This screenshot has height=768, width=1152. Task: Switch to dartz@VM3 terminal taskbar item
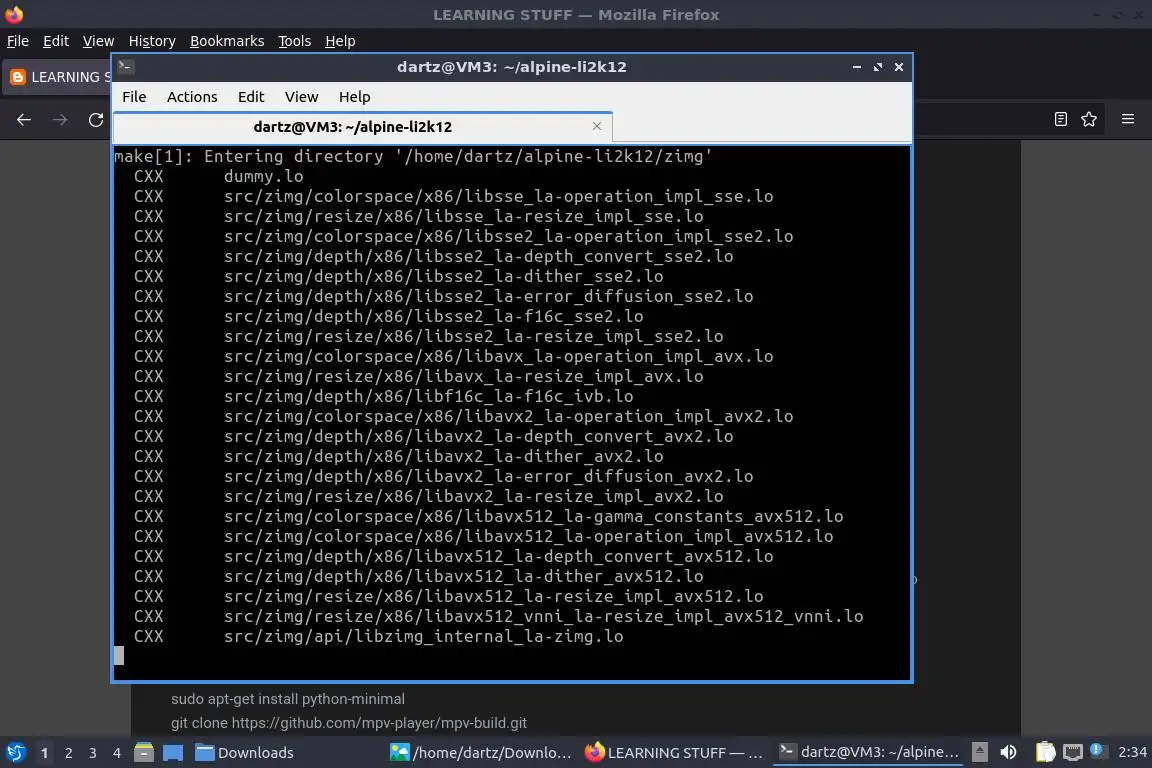[869, 753]
